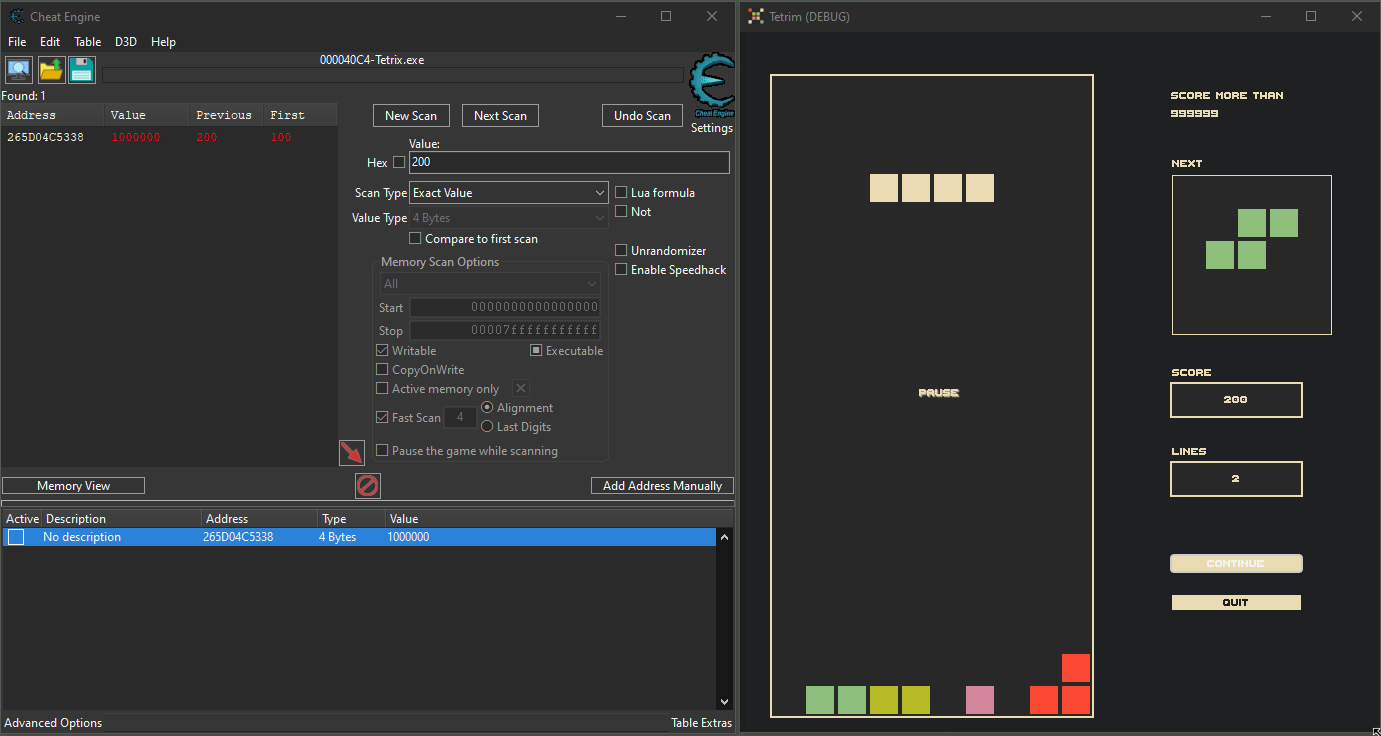Screen dimensions: 1381x736
Task: Open the D3D menu
Action: [x=126, y=42]
